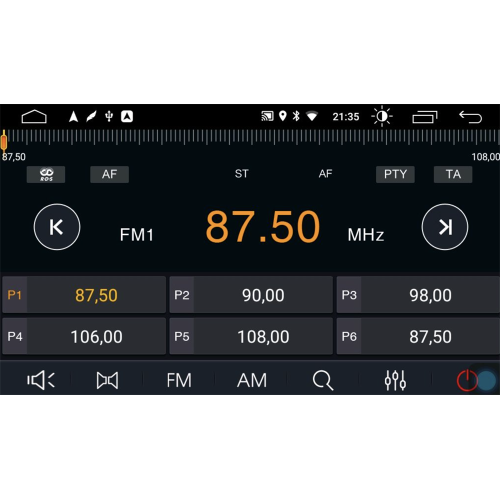Open the equalizer sliders icon
This screenshot has height=500, width=500.
pyautogui.click(x=395, y=380)
